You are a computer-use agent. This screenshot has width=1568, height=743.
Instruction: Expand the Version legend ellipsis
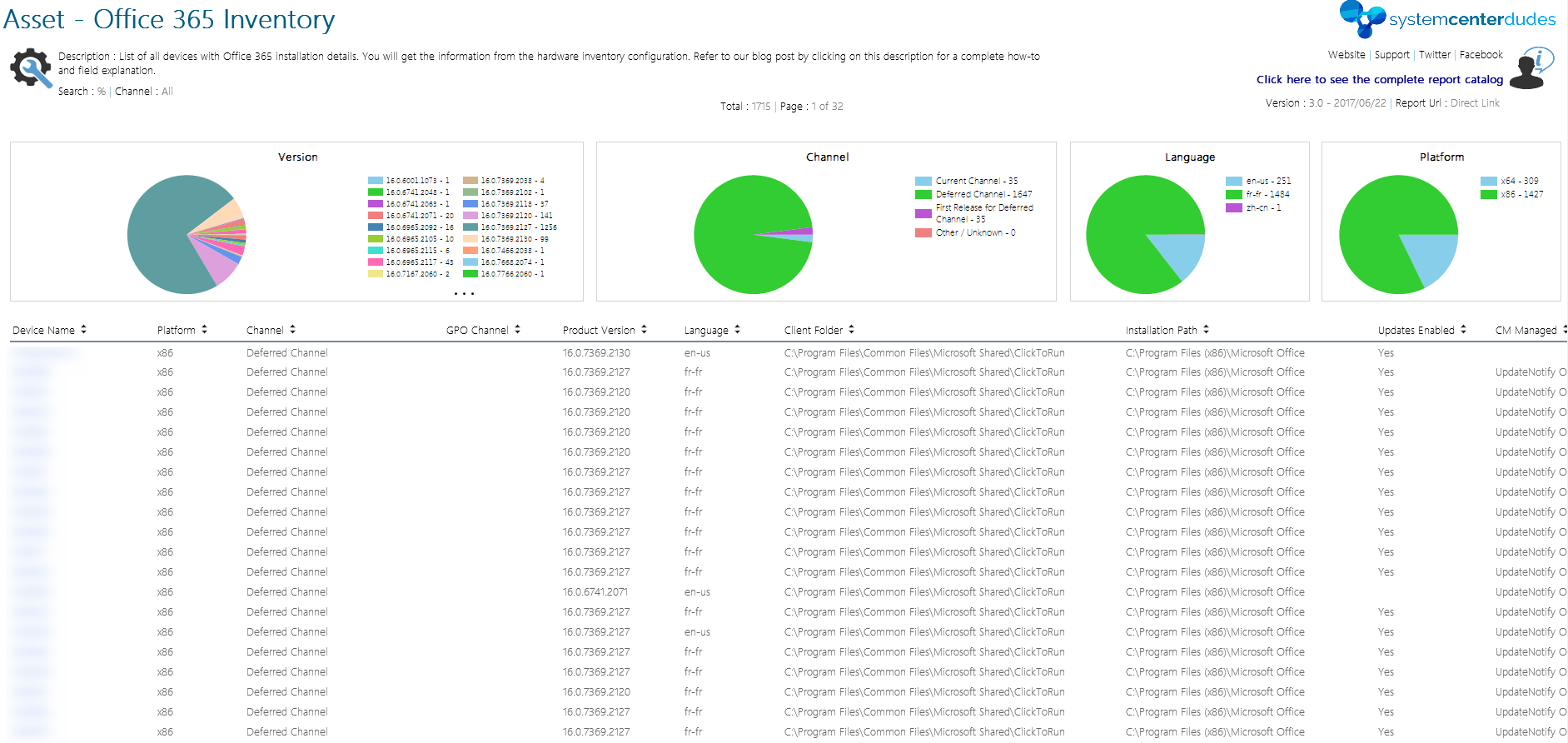464,293
